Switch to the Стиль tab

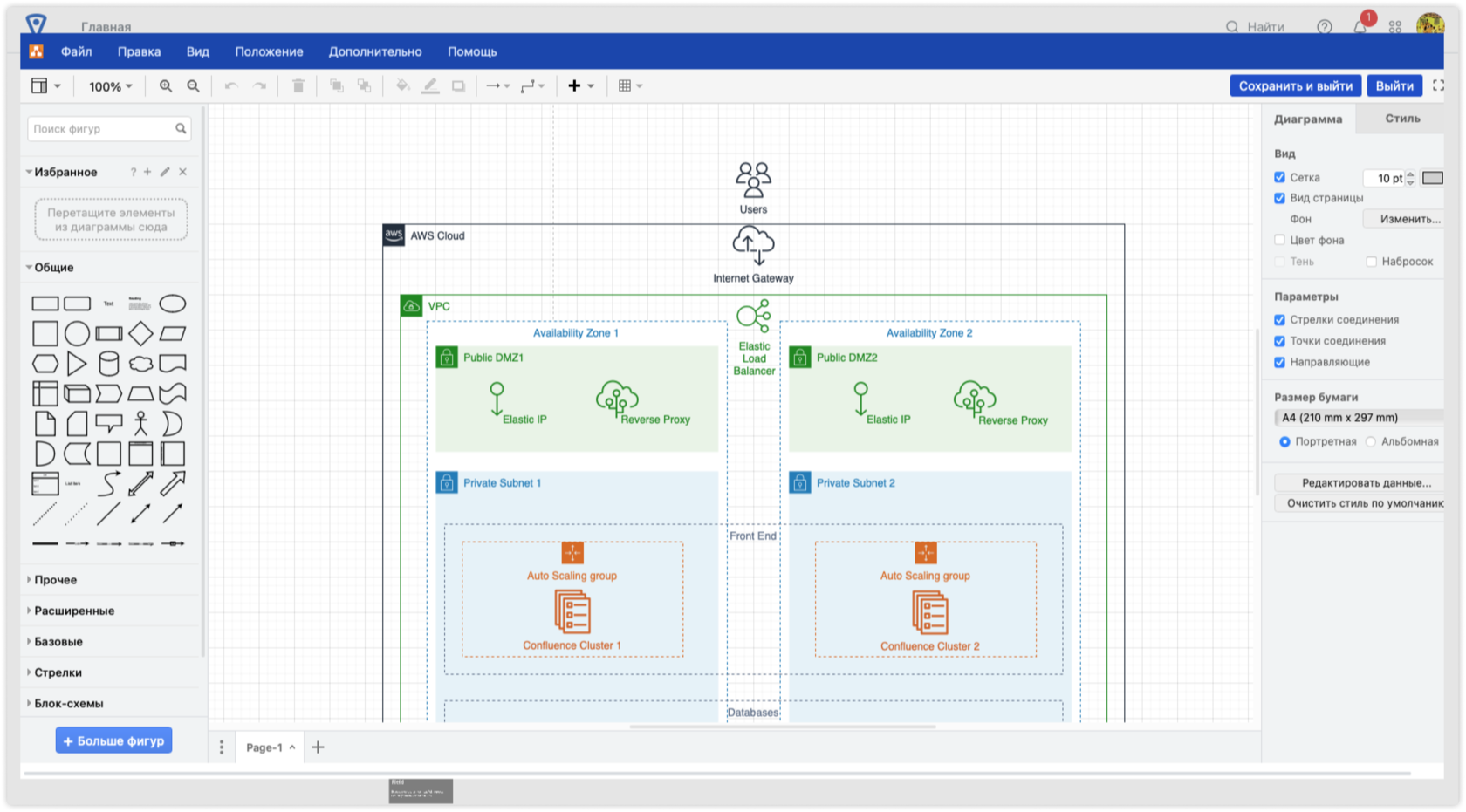coord(1402,119)
